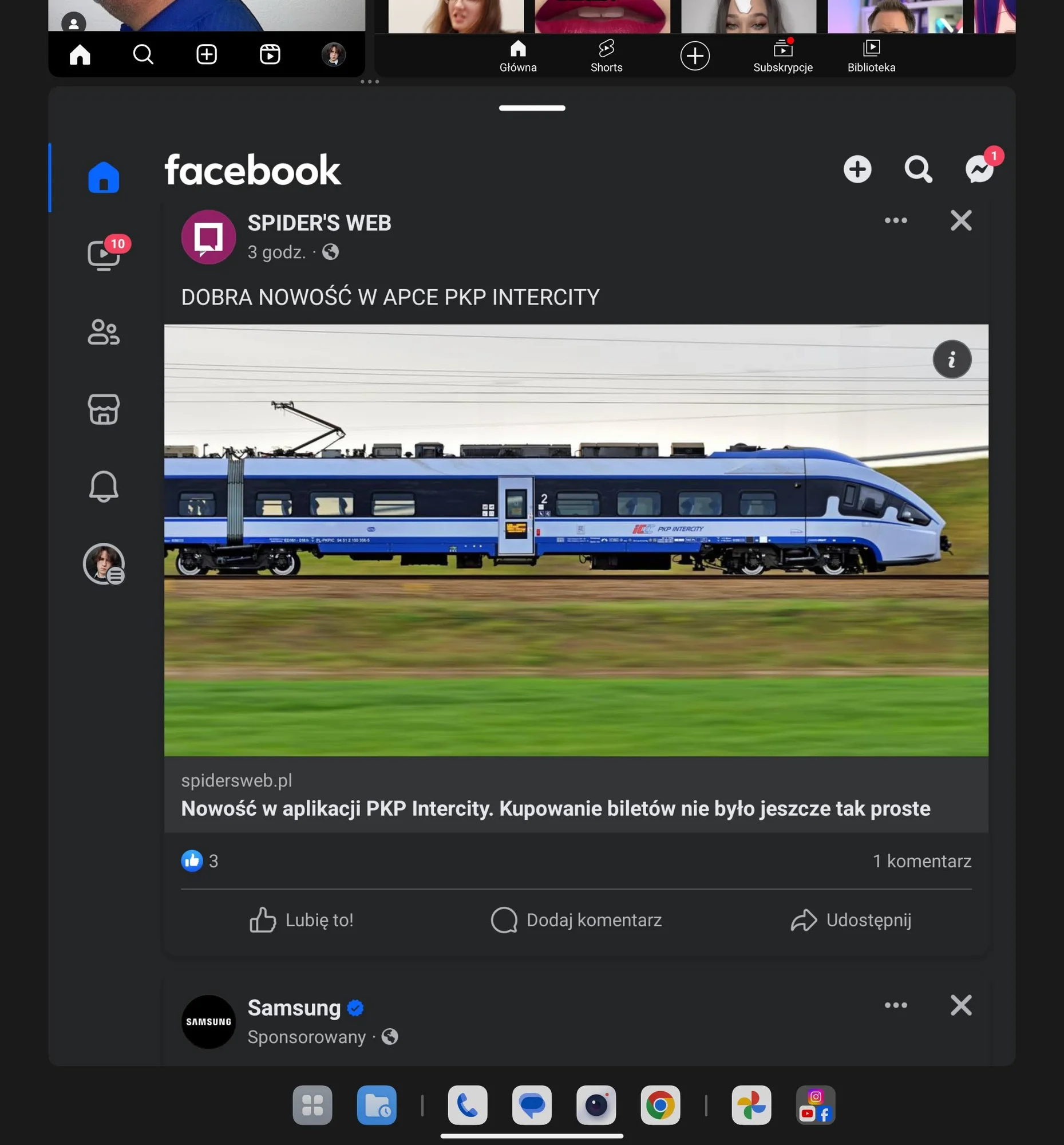Viewport: 1064px width, 1145px height.
Task: Open Facebook search magnifier
Action: (x=918, y=169)
